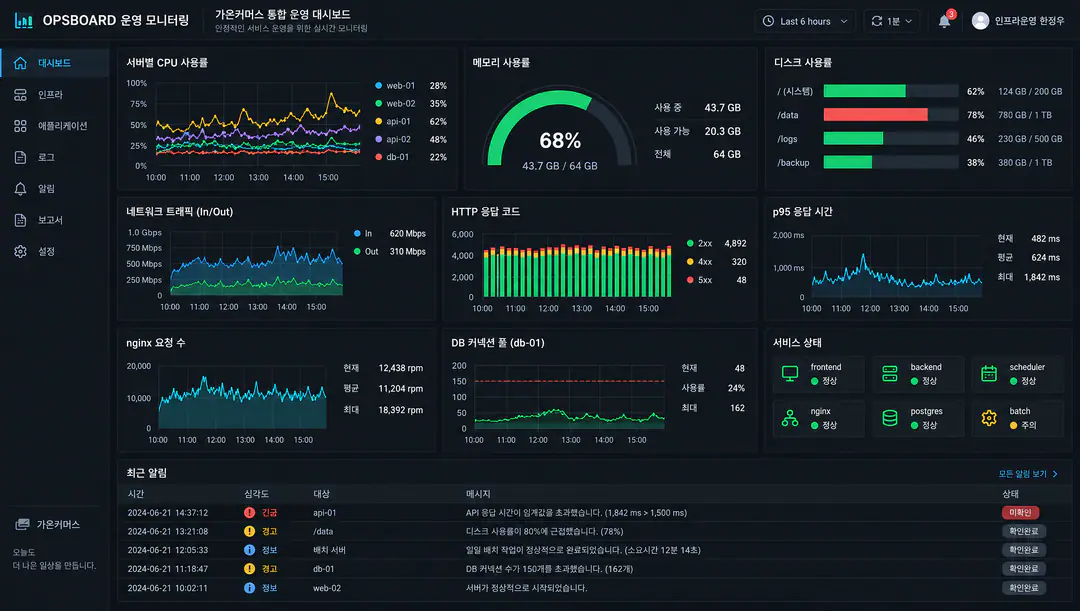1080x611 pixels.
Task: Click the 시간 column header in alerts table
Action: tap(136, 494)
